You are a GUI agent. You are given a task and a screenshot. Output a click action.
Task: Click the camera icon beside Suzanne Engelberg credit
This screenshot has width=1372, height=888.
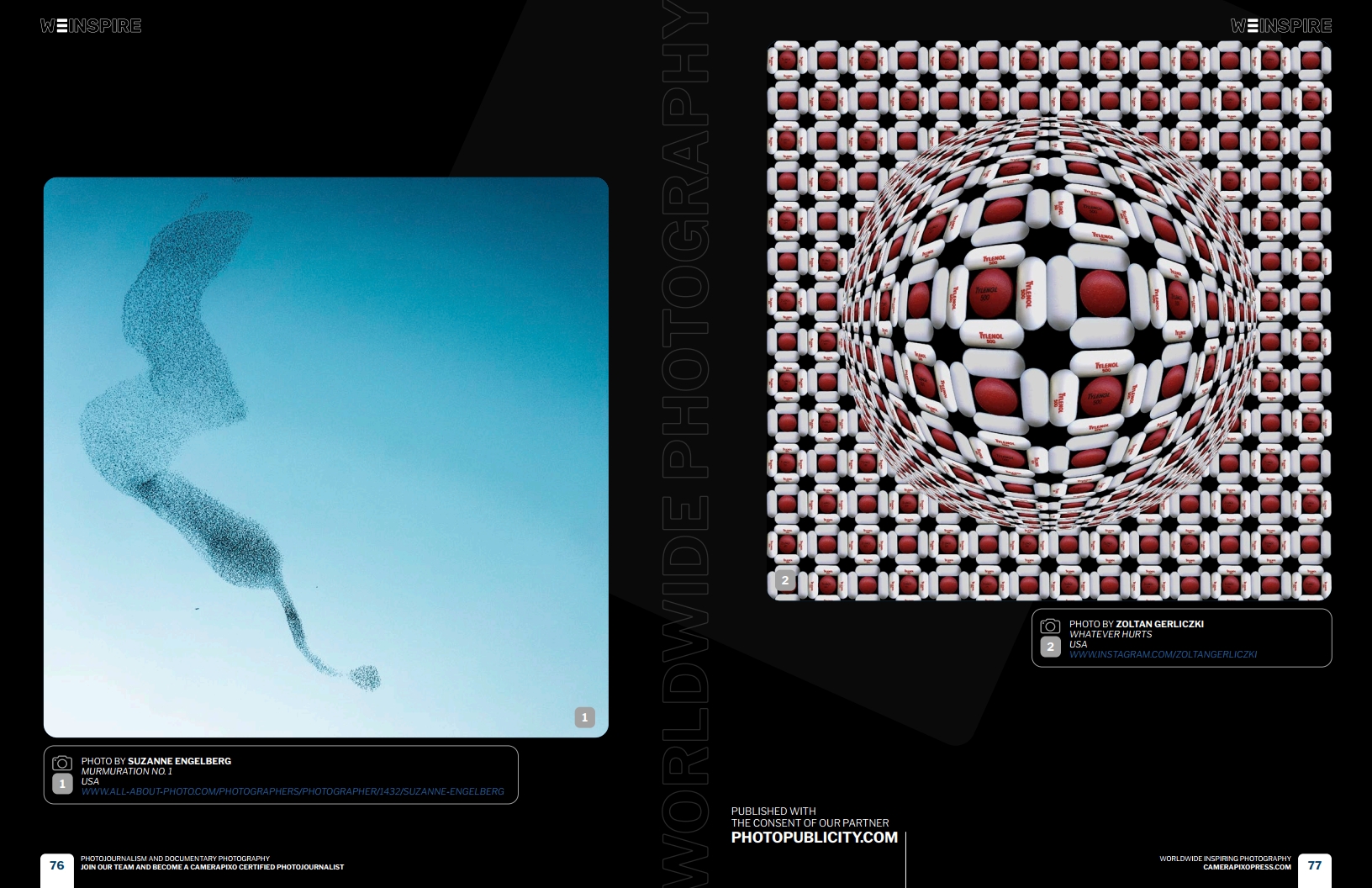62,763
